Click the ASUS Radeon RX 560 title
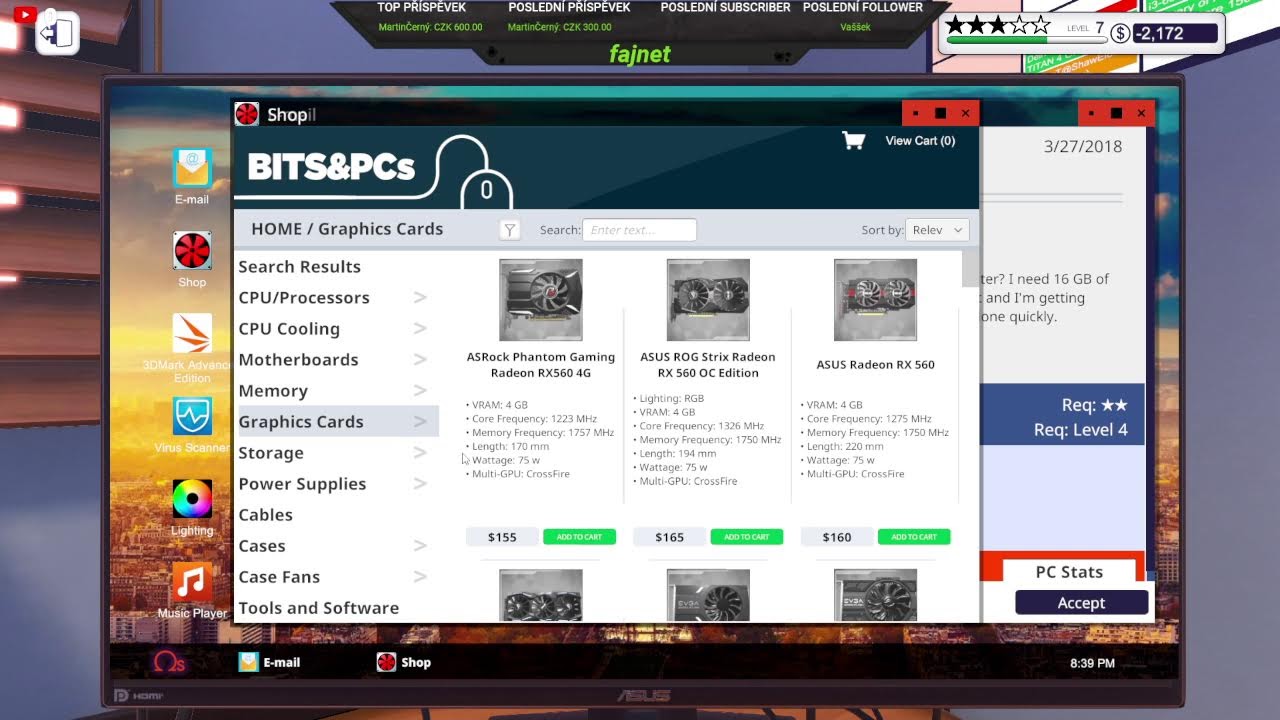This screenshot has height=720, width=1280. pyautogui.click(x=875, y=365)
